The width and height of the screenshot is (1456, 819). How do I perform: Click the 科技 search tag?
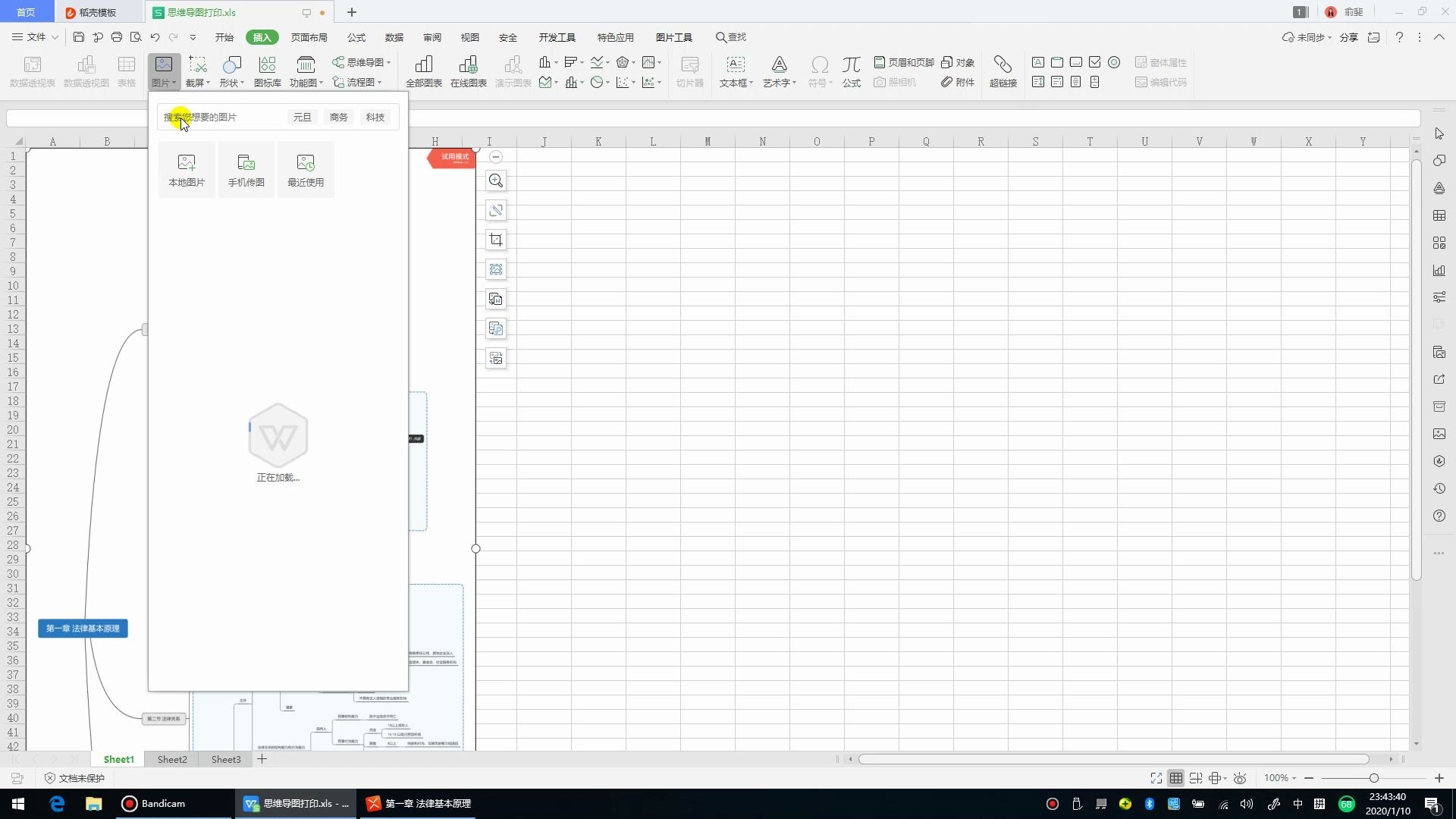pyautogui.click(x=375, y=117)
